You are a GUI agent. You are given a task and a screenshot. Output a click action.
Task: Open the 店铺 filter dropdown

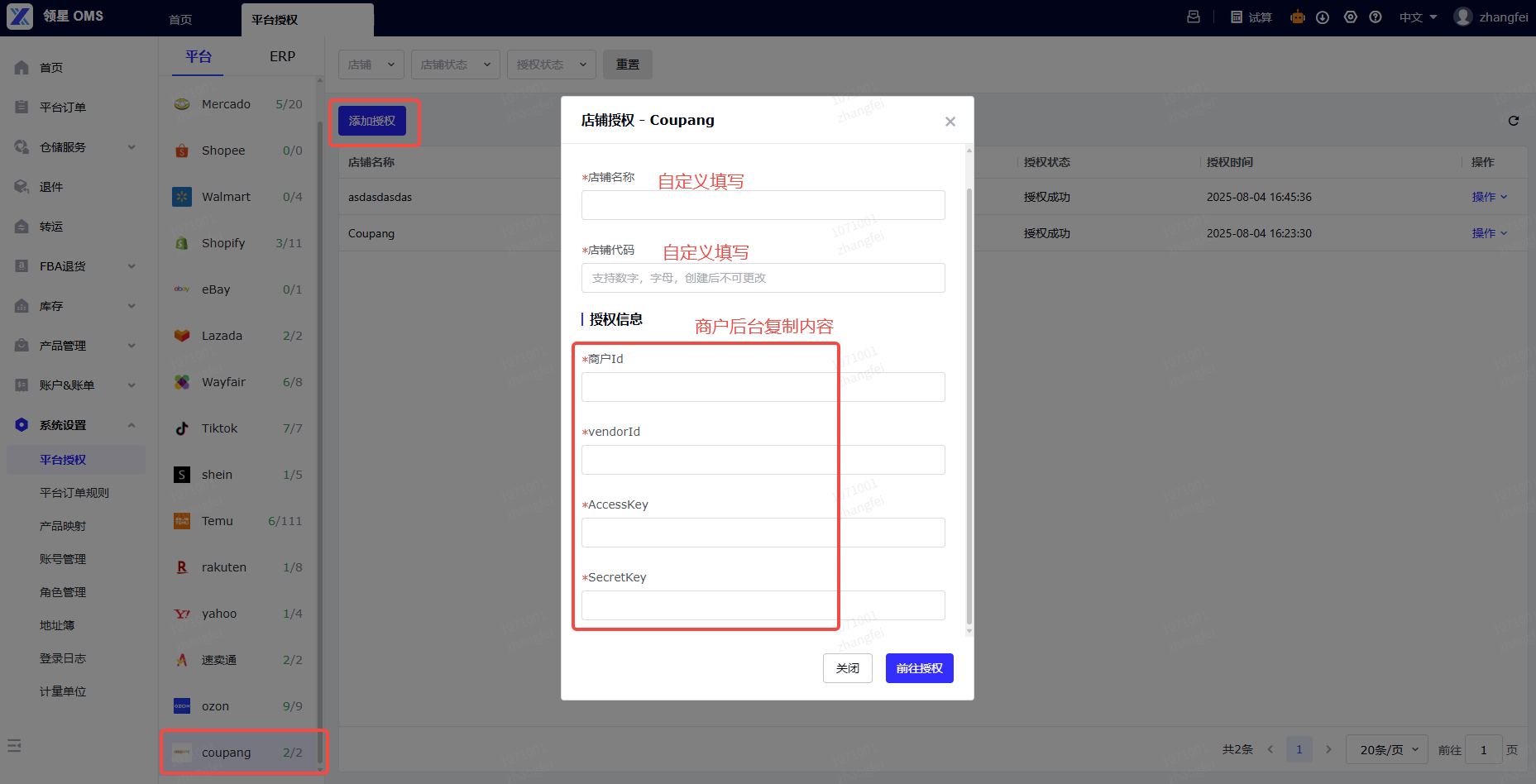pyautogui.click(x=371, y=65)
